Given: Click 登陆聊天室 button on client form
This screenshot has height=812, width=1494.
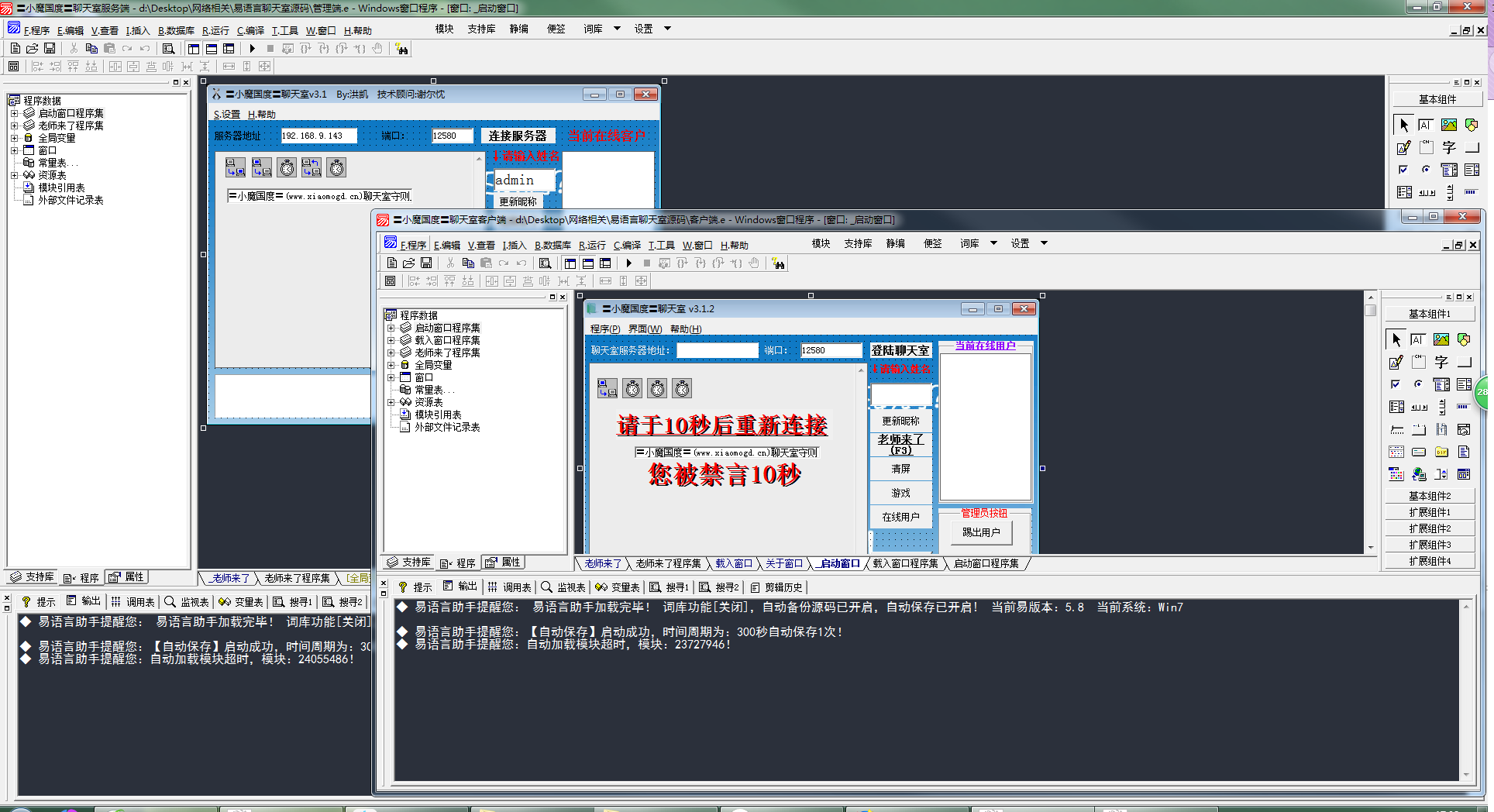Looking at the screenshot, I should (900, 350).
